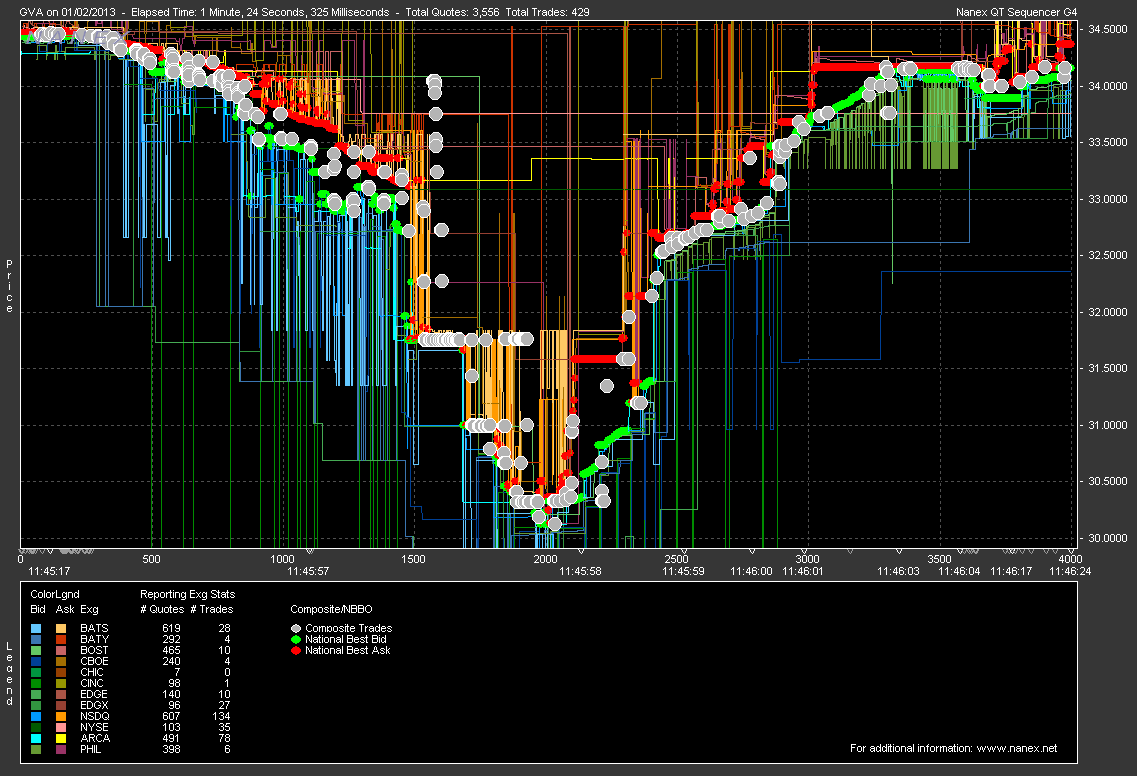Image resolution: width=1137 pixels, height=776 pixels.
Task: Click the National Best Bid green legend marker
Action: pos(296,640)
